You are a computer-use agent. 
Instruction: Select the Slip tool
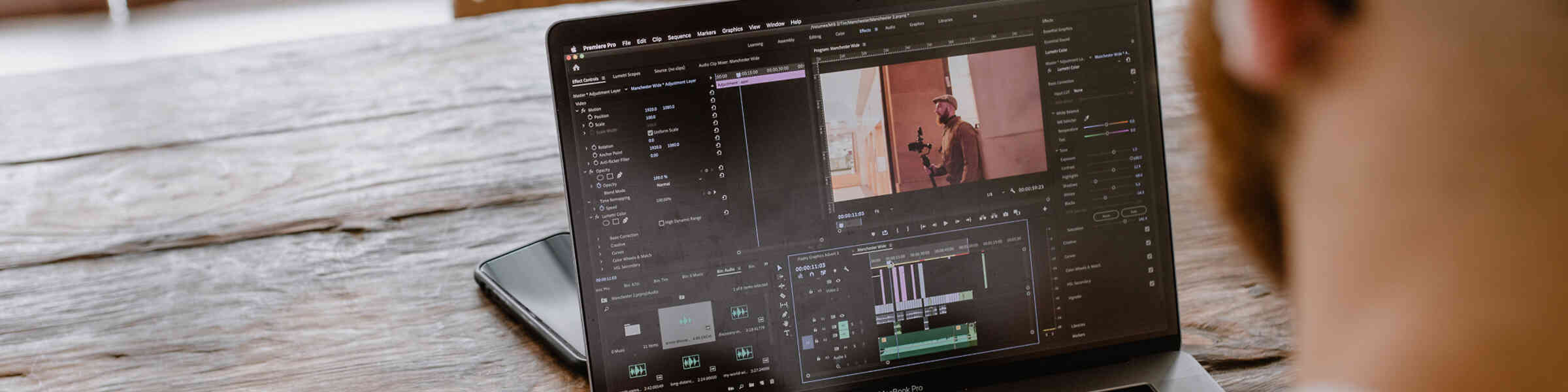click(783, 304)
